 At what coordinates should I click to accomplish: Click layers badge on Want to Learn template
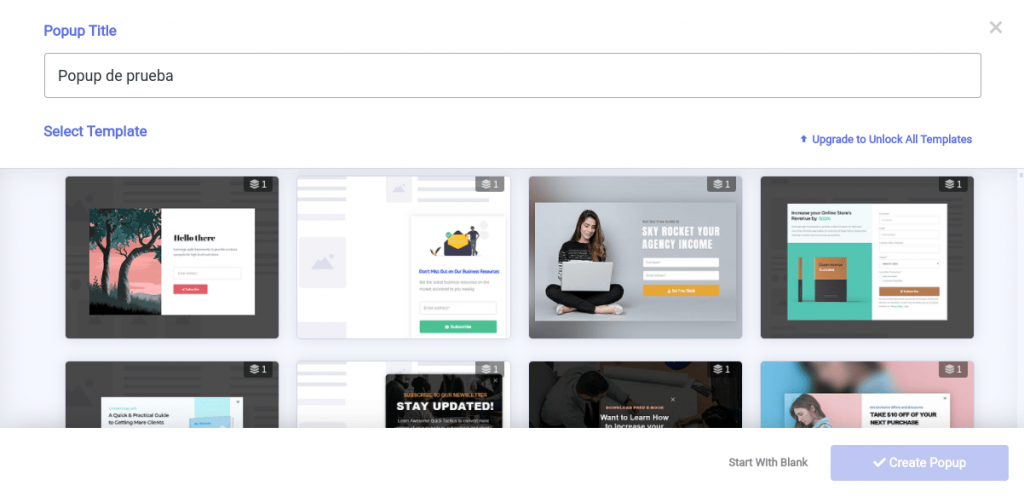pos(721,369)
